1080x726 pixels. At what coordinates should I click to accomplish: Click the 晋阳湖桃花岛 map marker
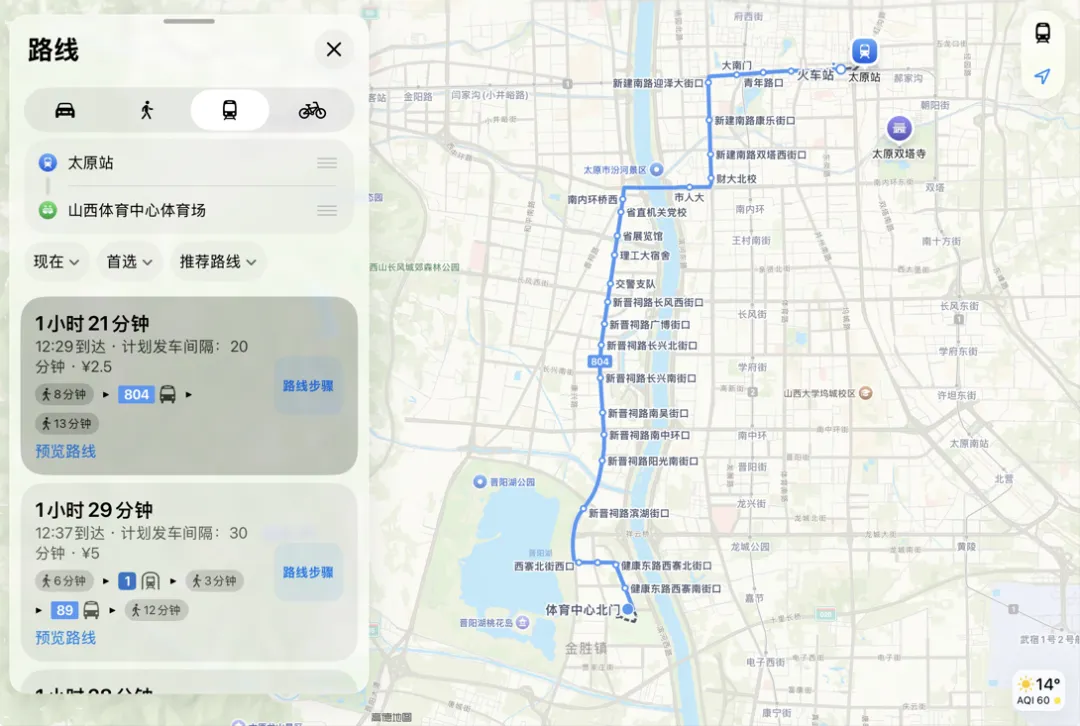(x=523, y=623)
